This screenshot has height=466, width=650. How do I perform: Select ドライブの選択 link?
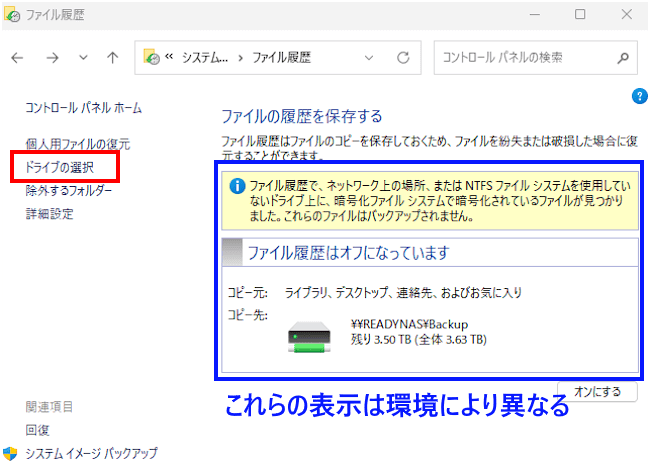coord(60,167)
